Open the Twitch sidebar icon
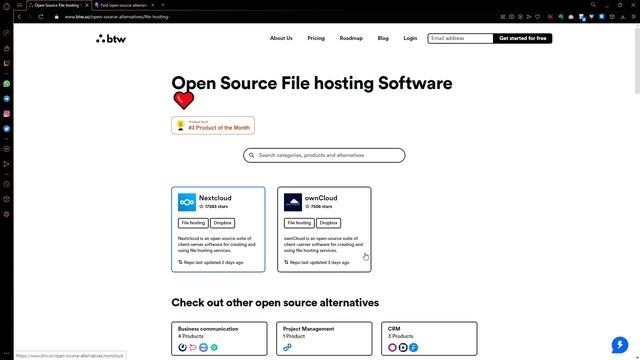This screenshot has height=360, width=640. pos(7,63)
